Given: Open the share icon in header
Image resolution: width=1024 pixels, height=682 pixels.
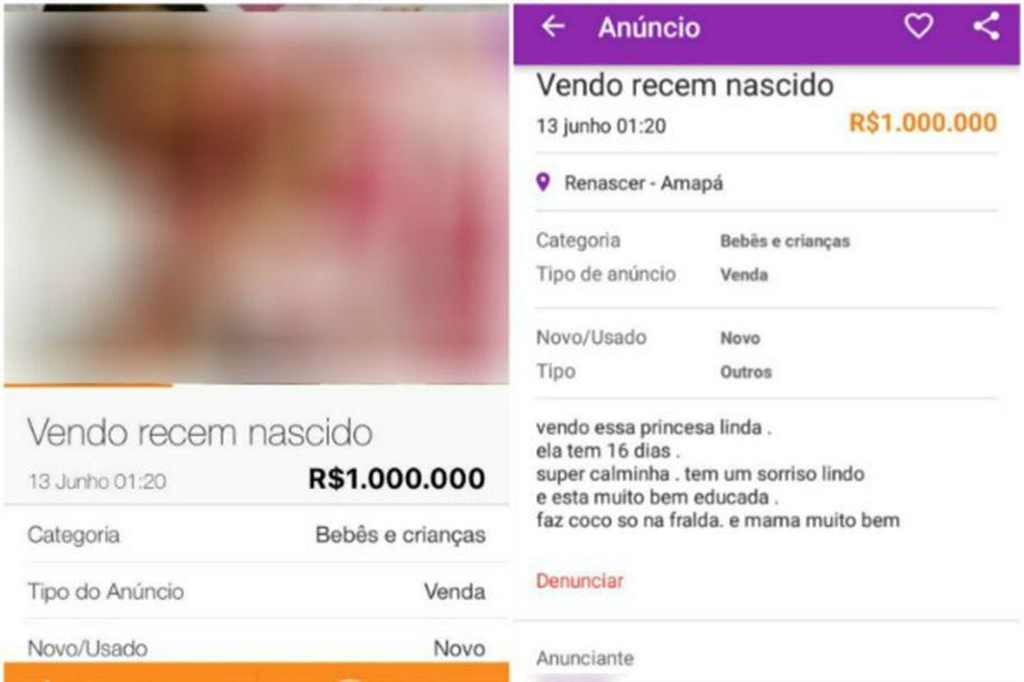Looking at the screenshot, I should point(986,26).
